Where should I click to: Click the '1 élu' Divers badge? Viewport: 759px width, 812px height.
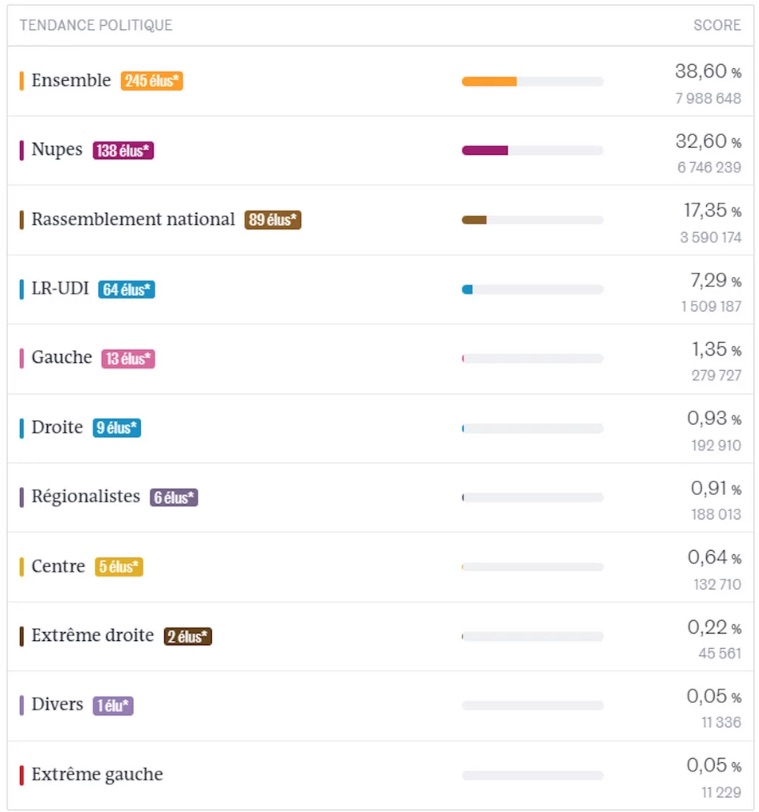pyautogui.click(x=113, y=706)
